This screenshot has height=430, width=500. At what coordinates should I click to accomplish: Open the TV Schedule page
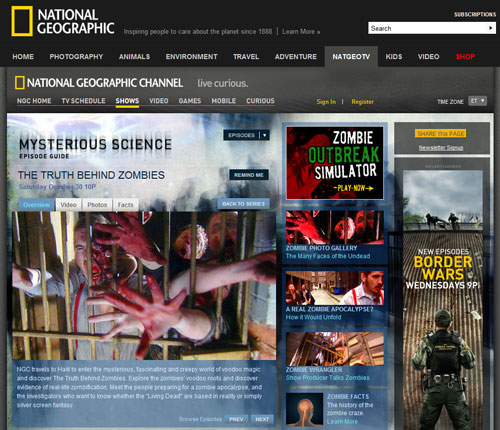[x=83, y=101]
